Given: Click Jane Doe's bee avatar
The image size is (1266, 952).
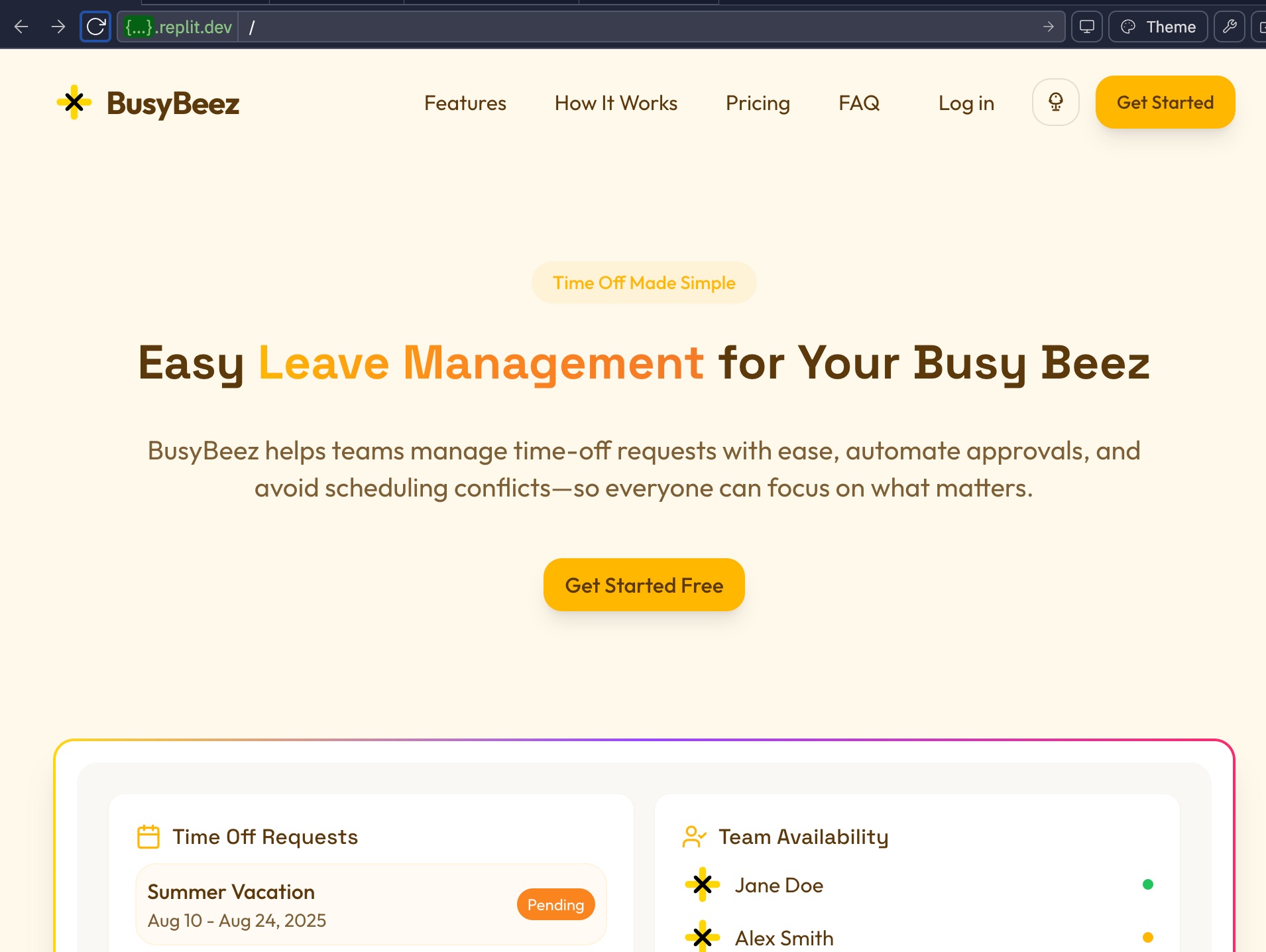Looking at the screenshot, I should 702,884.
